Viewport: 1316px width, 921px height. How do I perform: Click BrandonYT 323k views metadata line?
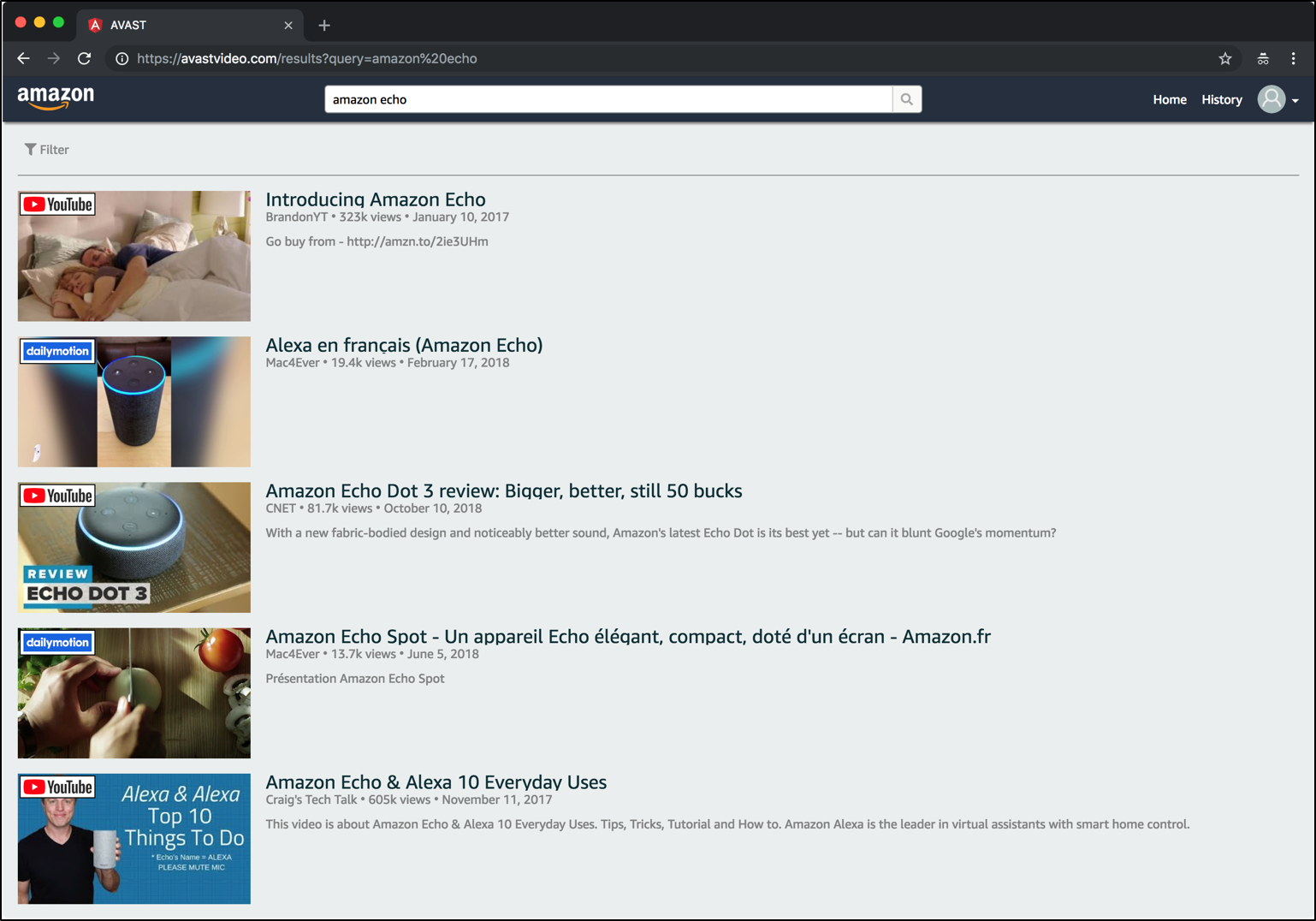coord(387,217)
